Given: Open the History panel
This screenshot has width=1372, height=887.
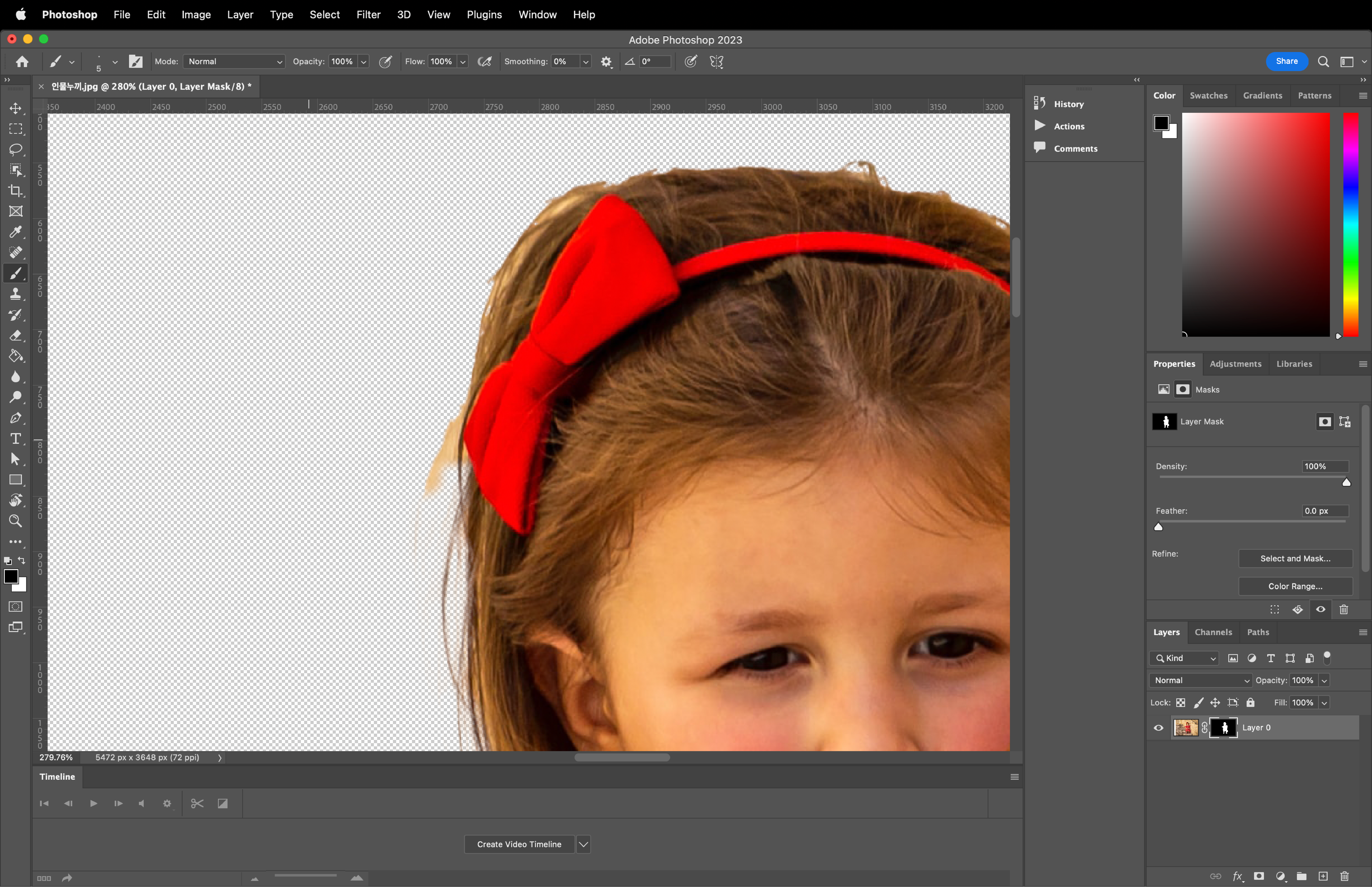Looking at the screenshot, I should (1068, 104).
